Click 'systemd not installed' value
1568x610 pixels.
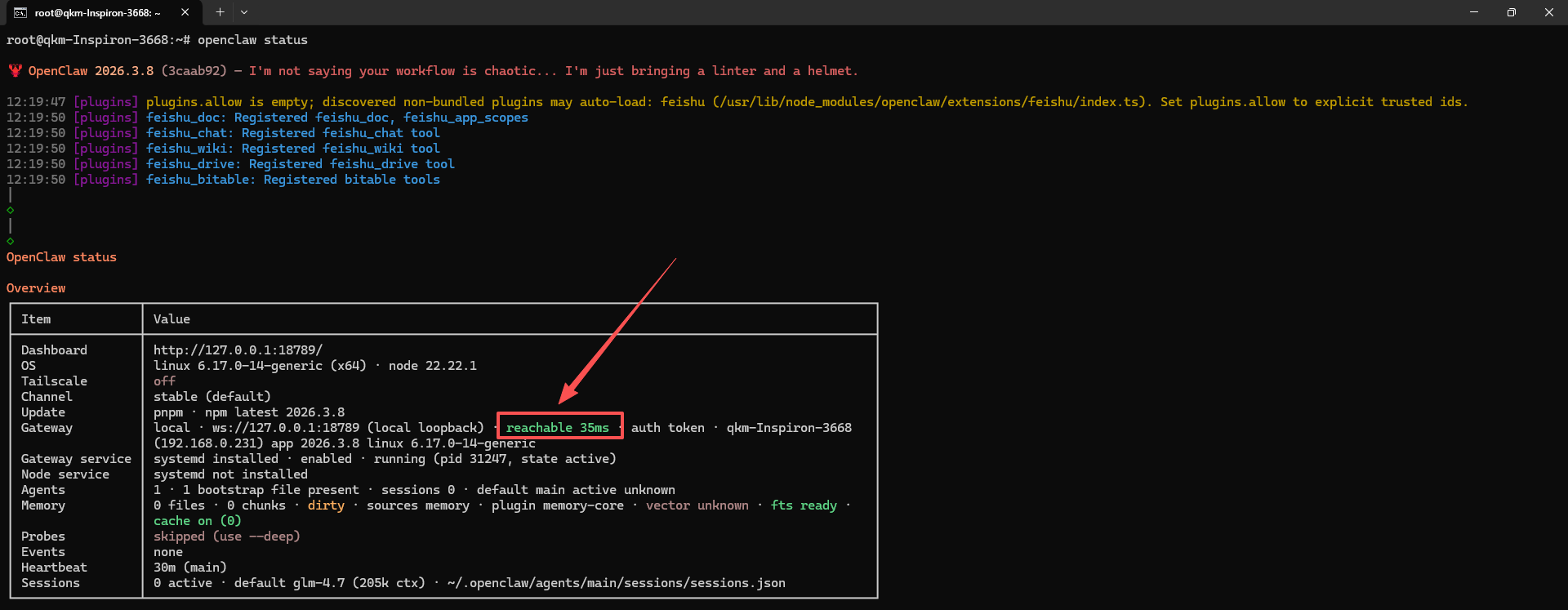(230, 474)
